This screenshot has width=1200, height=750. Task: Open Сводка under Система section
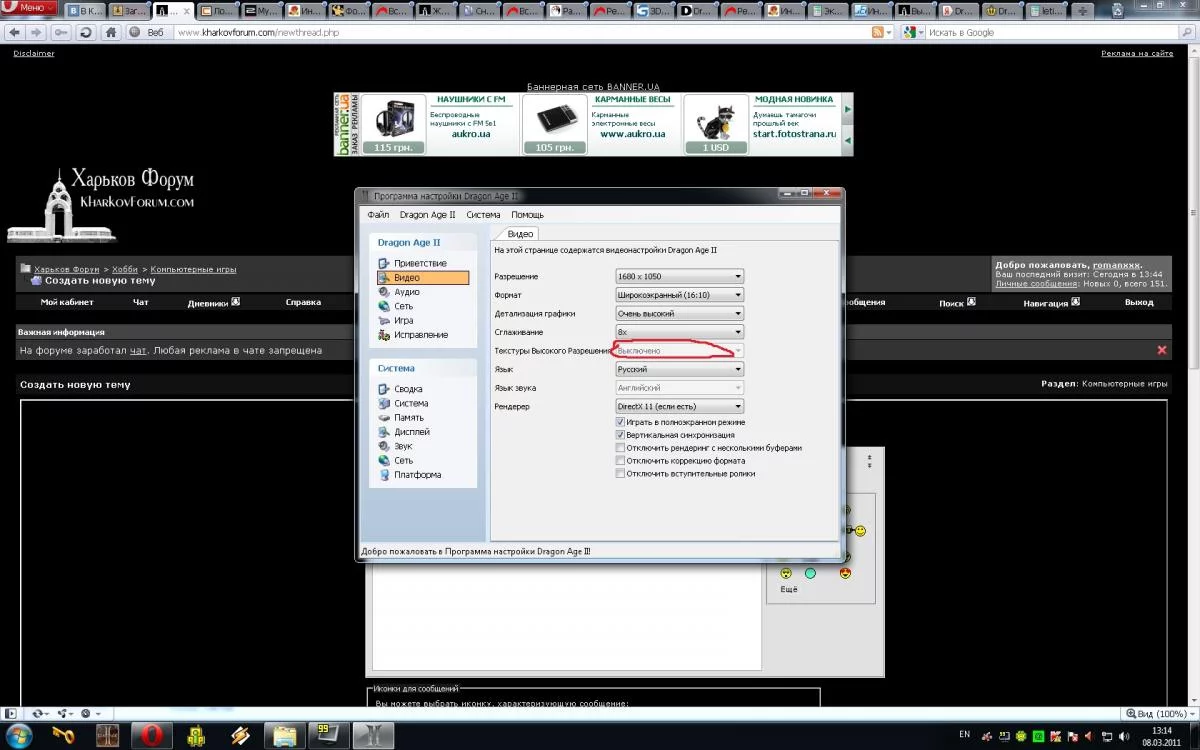tap(408, 389)
